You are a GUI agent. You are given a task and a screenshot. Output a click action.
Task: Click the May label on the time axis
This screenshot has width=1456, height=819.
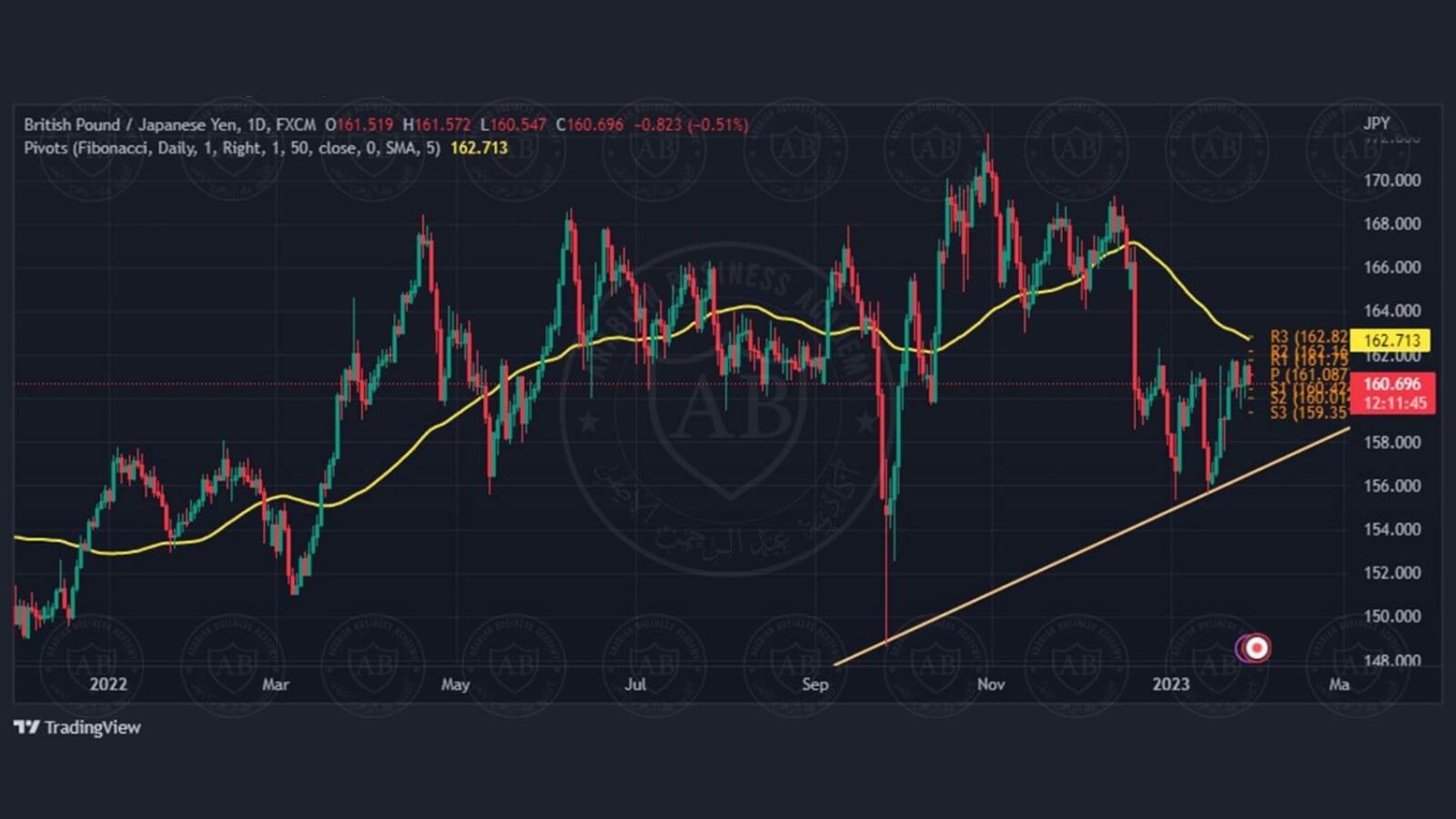[x=455, y=684]
